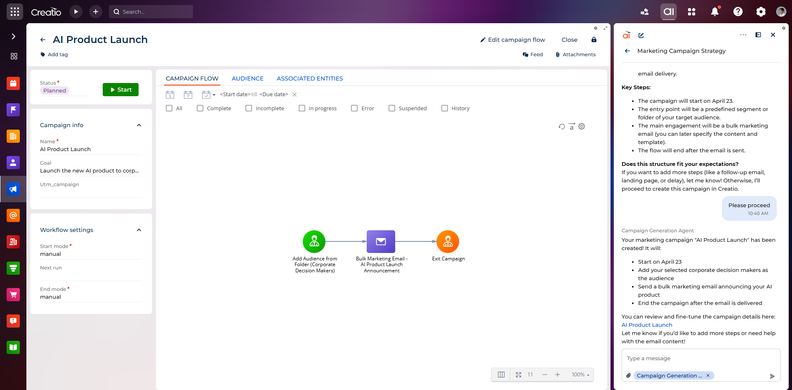Open the purple contacts section in sidebar

(x=13, y=162)
